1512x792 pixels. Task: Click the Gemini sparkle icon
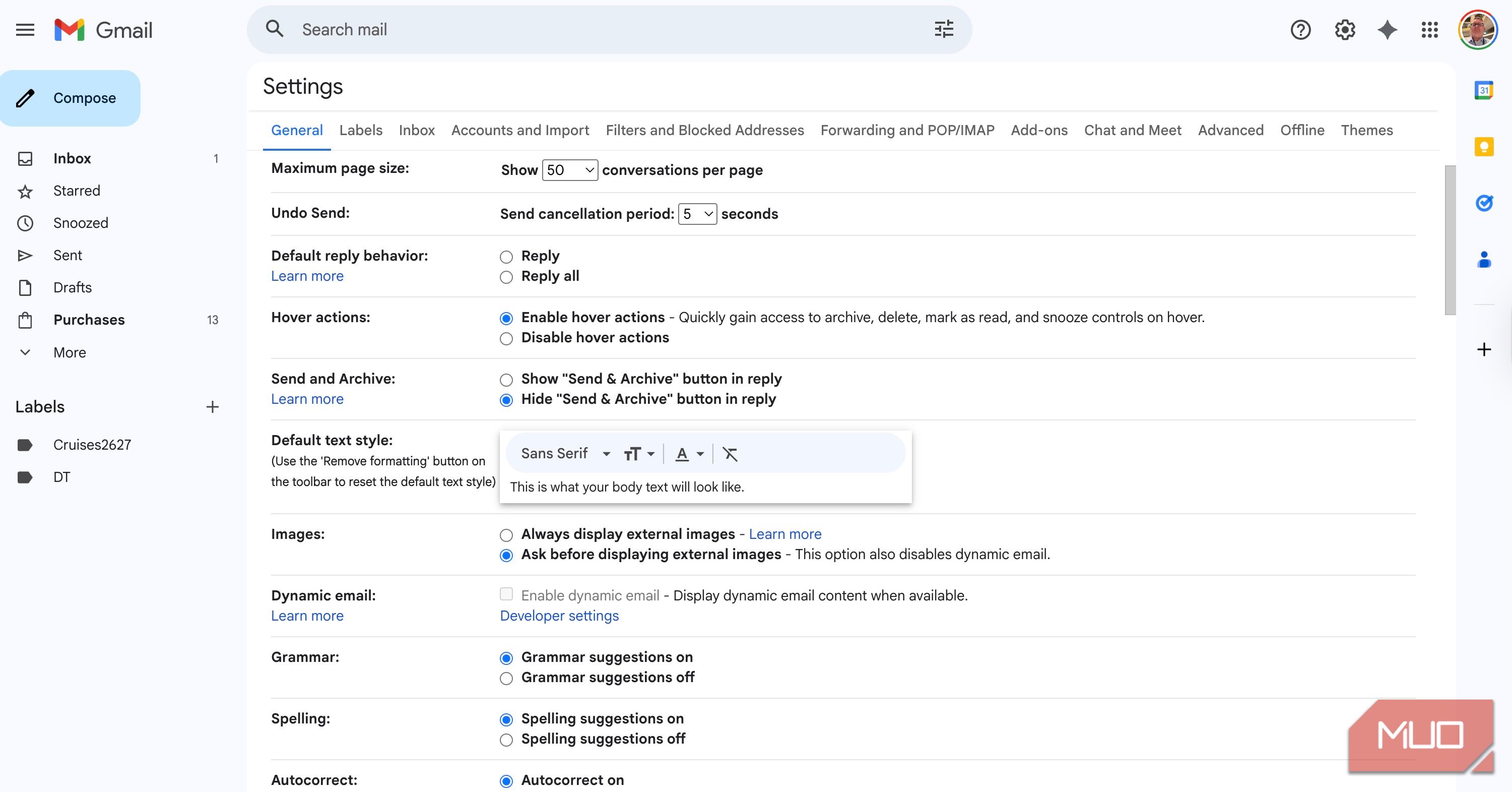[1387, 29]
